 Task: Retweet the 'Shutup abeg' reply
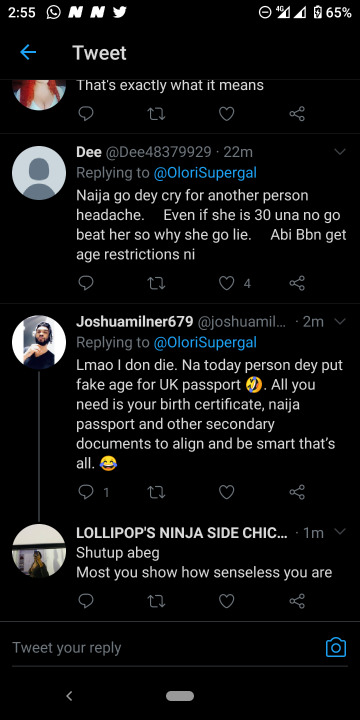pyautogui.click(x=156, y=601)
